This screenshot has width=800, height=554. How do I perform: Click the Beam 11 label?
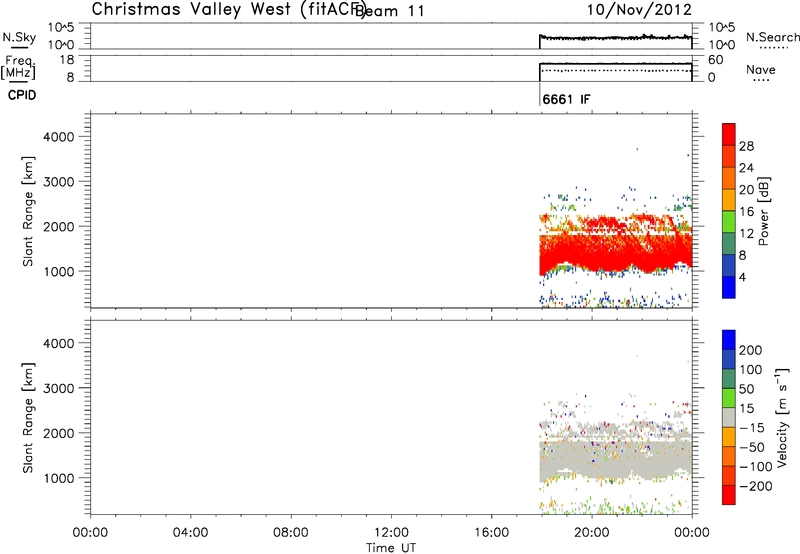point(390,11)
